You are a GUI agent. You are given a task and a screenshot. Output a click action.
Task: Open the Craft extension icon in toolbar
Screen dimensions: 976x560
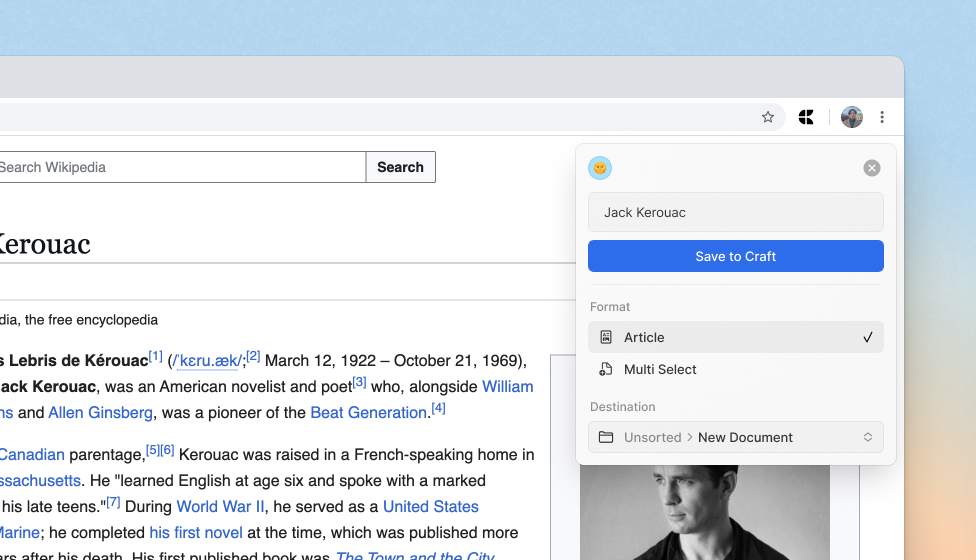pos(806,117)
